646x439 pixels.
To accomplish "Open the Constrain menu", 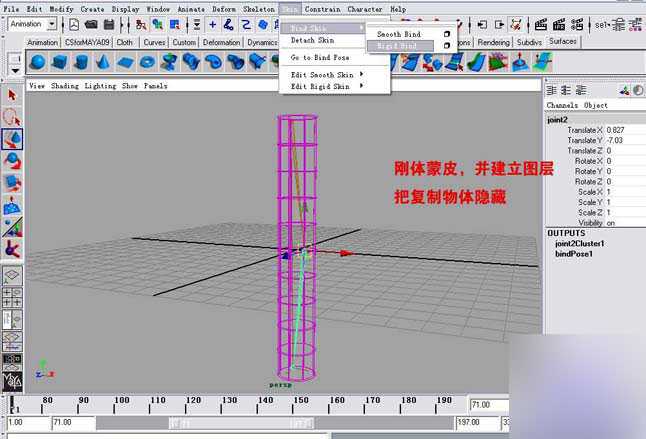I will pos(323,9).
